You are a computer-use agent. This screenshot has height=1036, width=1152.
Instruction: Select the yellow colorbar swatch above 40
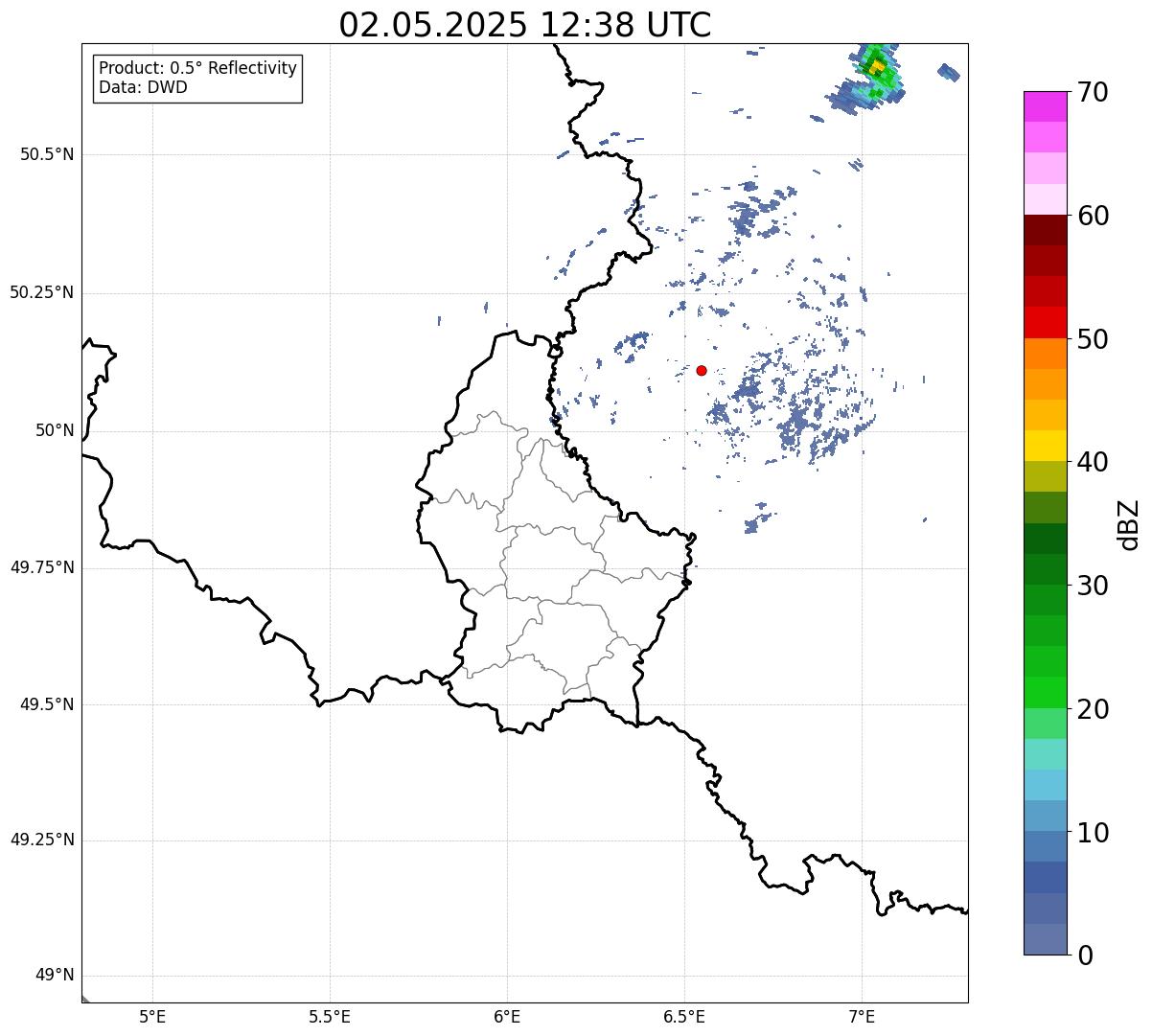pyautogui.click(x=1046, y=447)
